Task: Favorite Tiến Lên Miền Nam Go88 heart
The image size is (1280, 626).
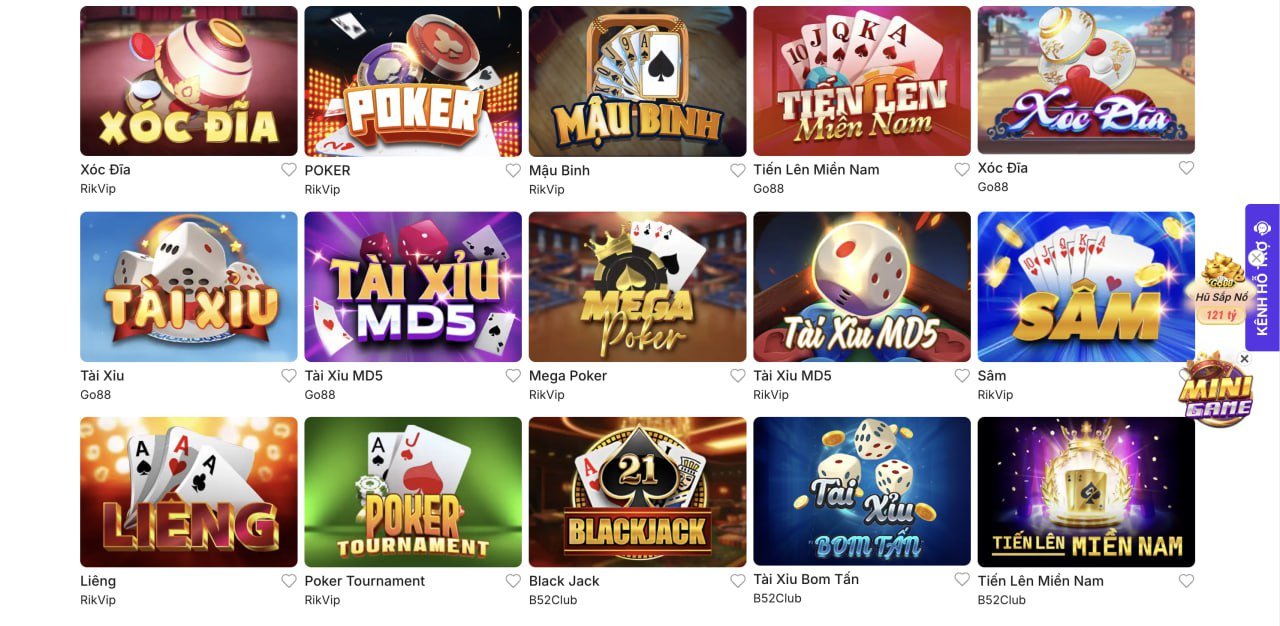Action: click(962, 170)
